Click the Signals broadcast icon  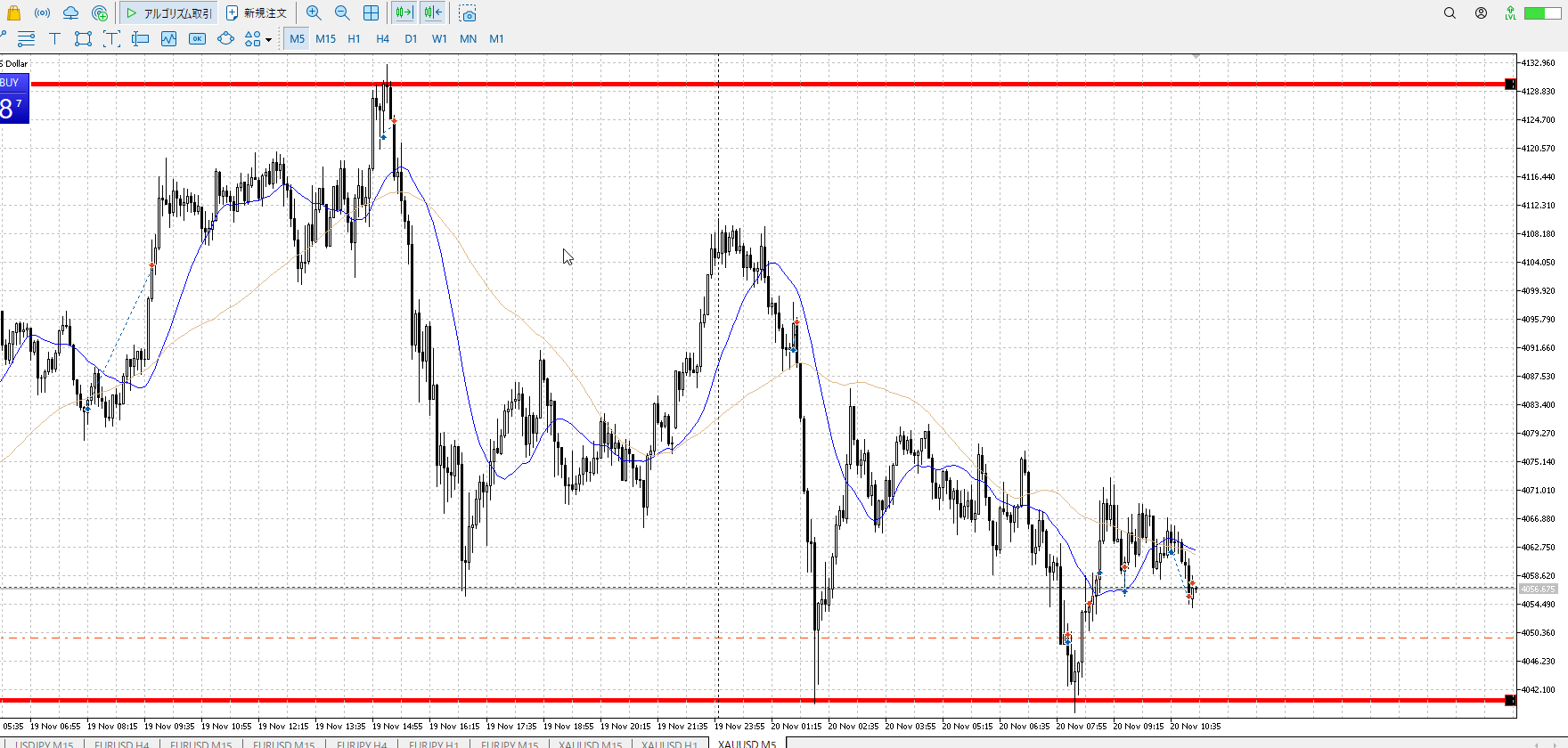pos(42,13)
